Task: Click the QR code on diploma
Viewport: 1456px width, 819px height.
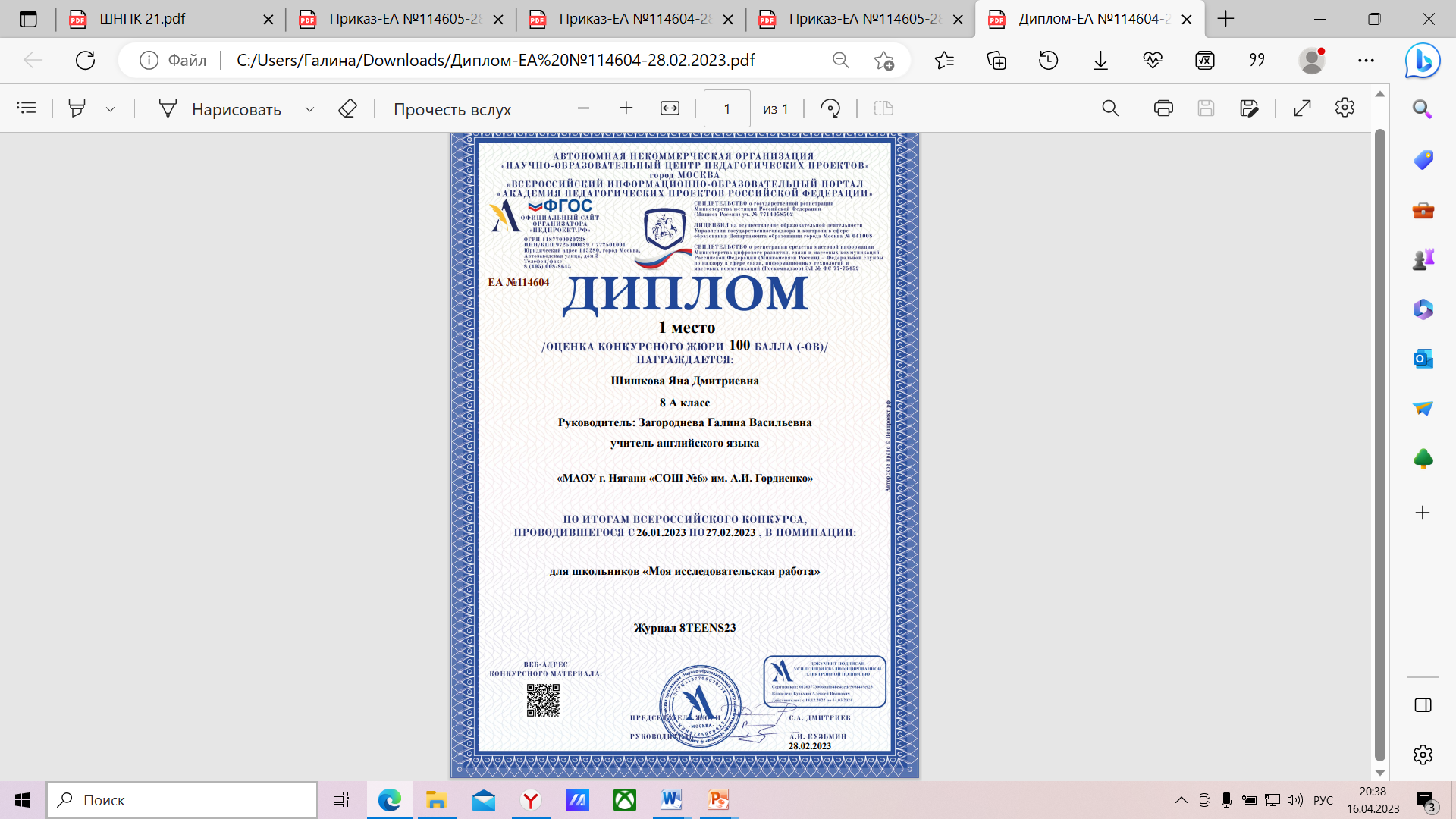Action: tap(543, 700)
